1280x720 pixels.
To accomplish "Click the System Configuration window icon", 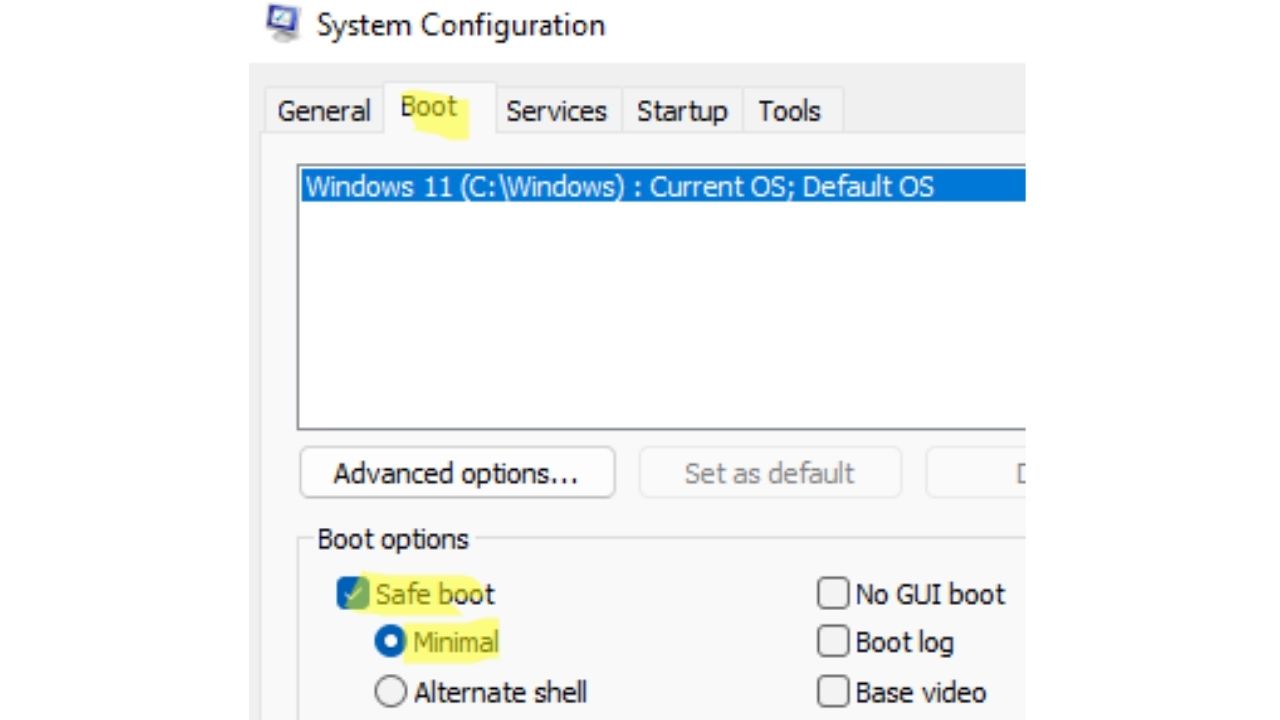I will point(284,22).
